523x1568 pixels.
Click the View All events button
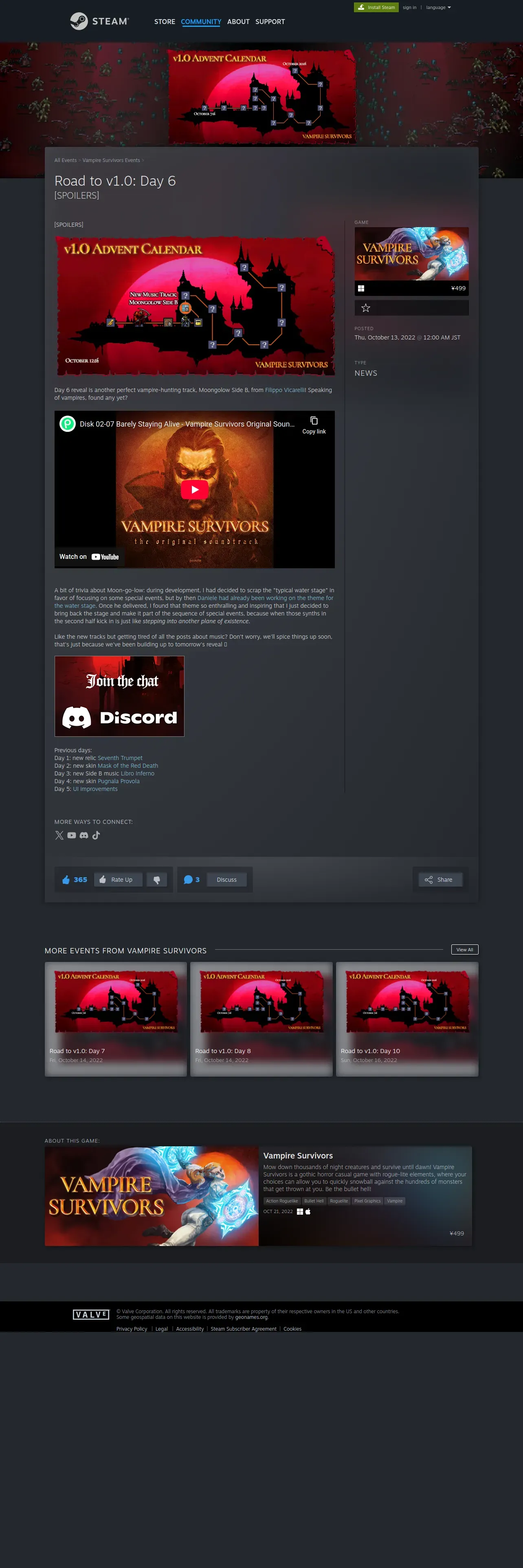tap(465, 950)
